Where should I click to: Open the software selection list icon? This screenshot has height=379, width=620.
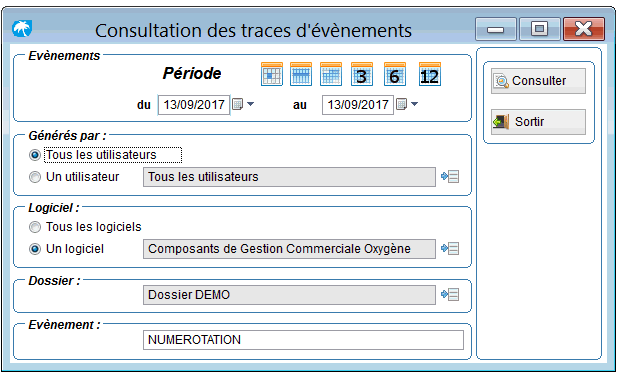click(x=450, y=249)
